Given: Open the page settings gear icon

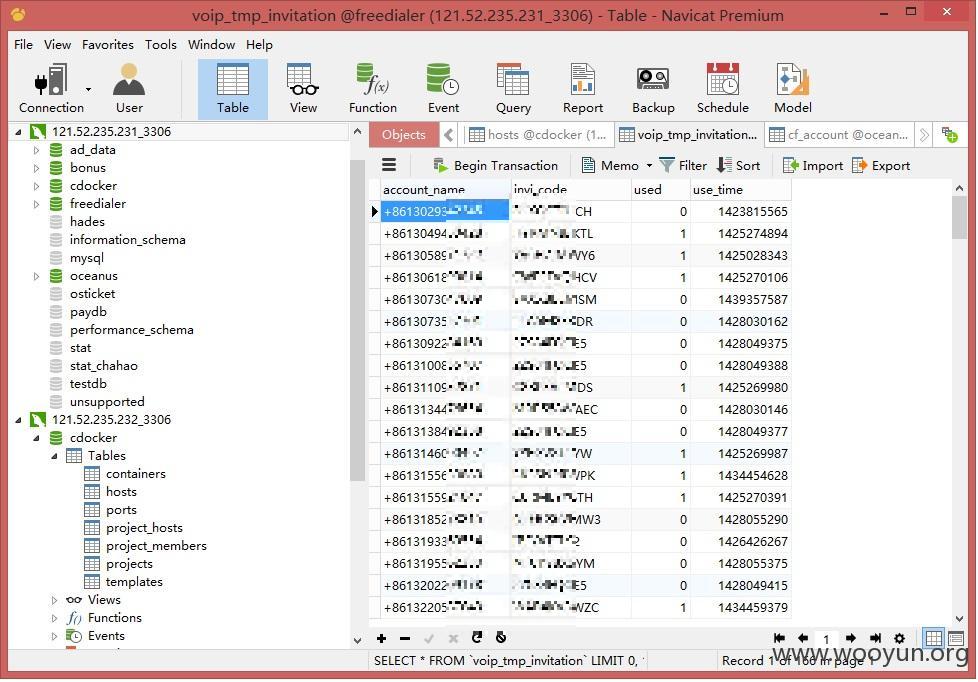Looking at the screenshot, I should pyautogui.click(x=899, y=638).
